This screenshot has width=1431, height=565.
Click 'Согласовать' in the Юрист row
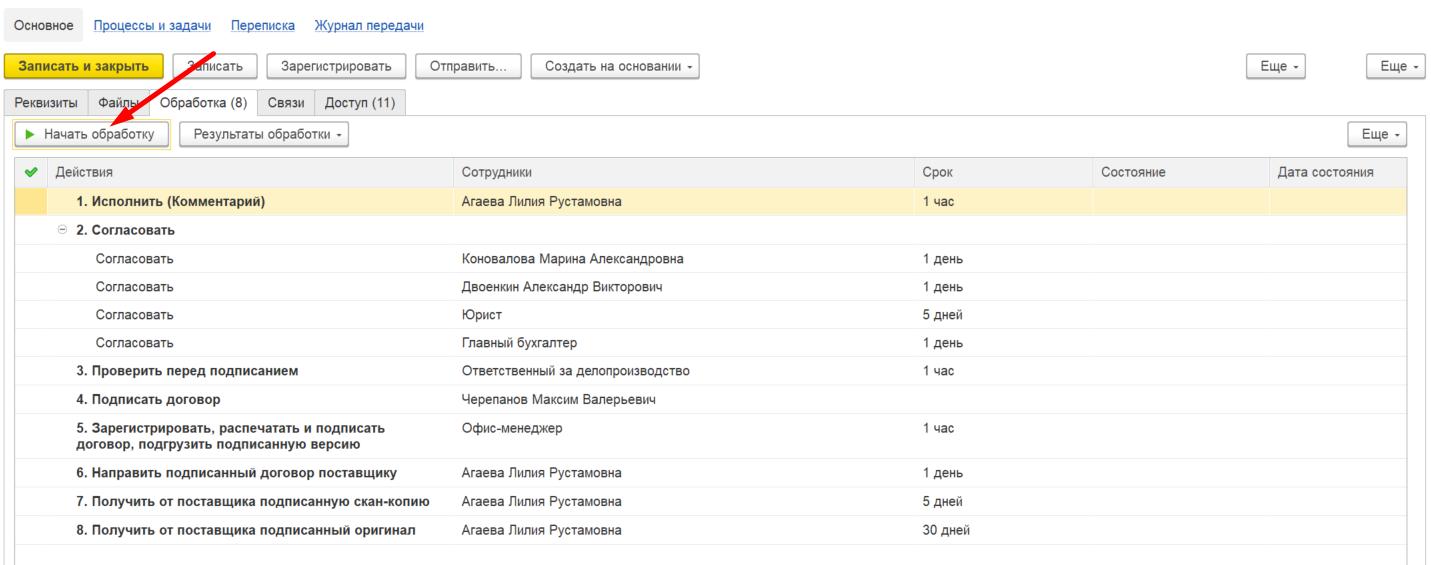(134, 314)
